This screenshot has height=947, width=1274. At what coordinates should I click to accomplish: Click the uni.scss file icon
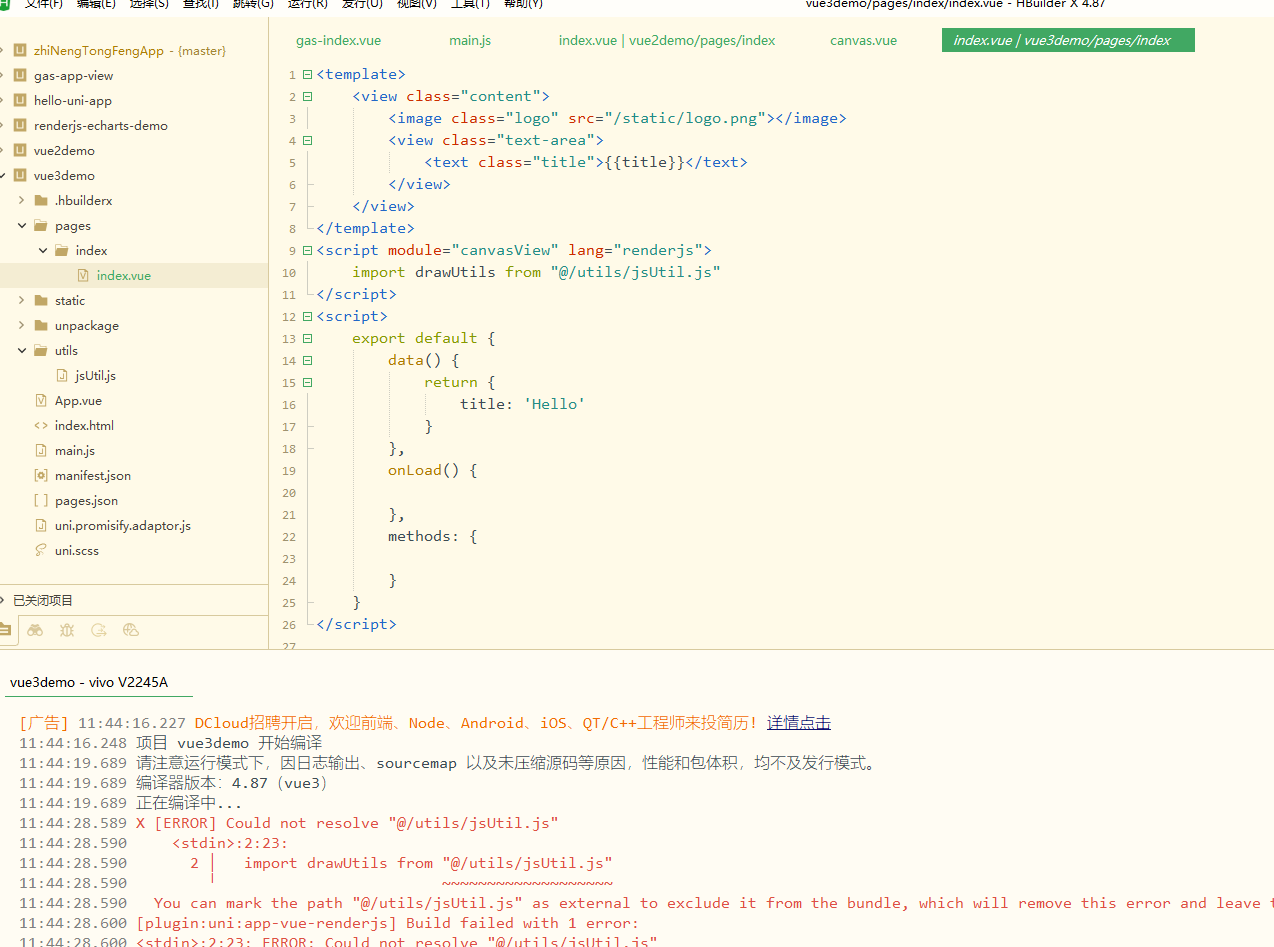pyautogui.click(x=41, y=551)
